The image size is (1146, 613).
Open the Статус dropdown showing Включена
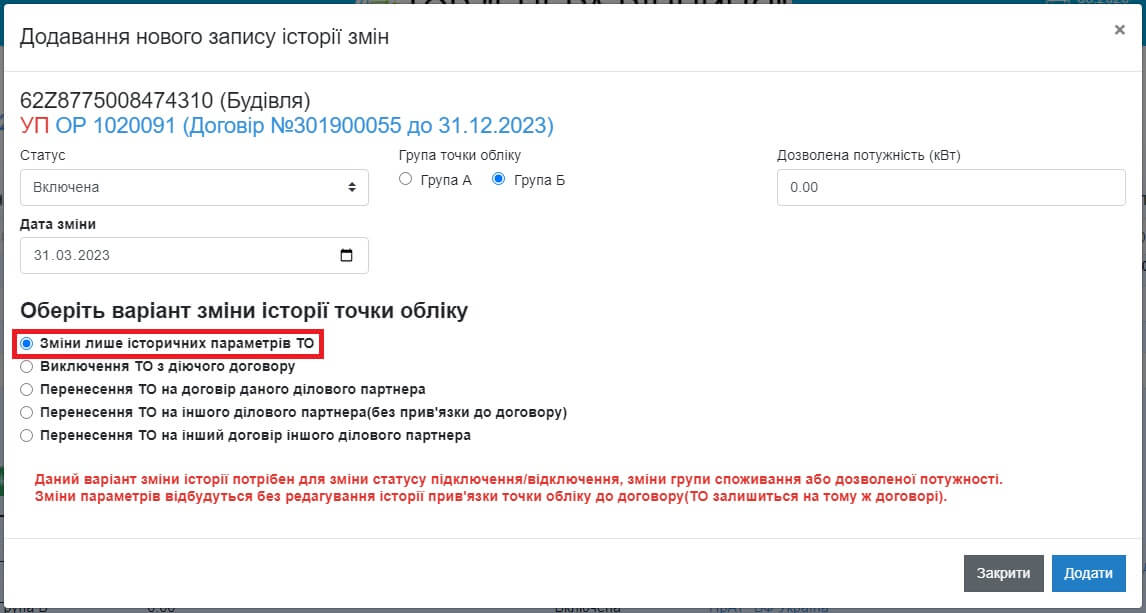pyautogui.click(x=194, y=187)
